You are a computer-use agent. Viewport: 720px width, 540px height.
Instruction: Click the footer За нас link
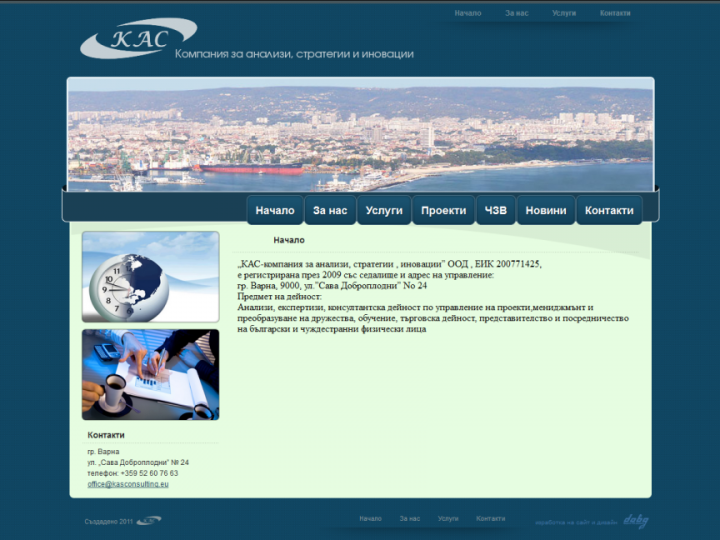[410, 518]
